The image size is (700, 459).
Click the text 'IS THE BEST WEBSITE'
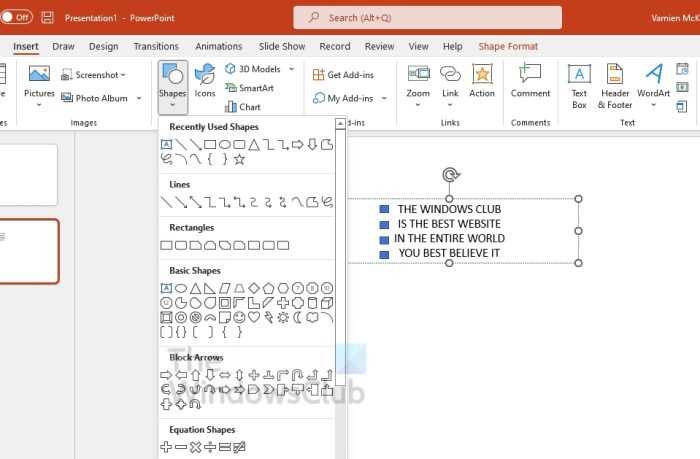(x=449, y=224)
